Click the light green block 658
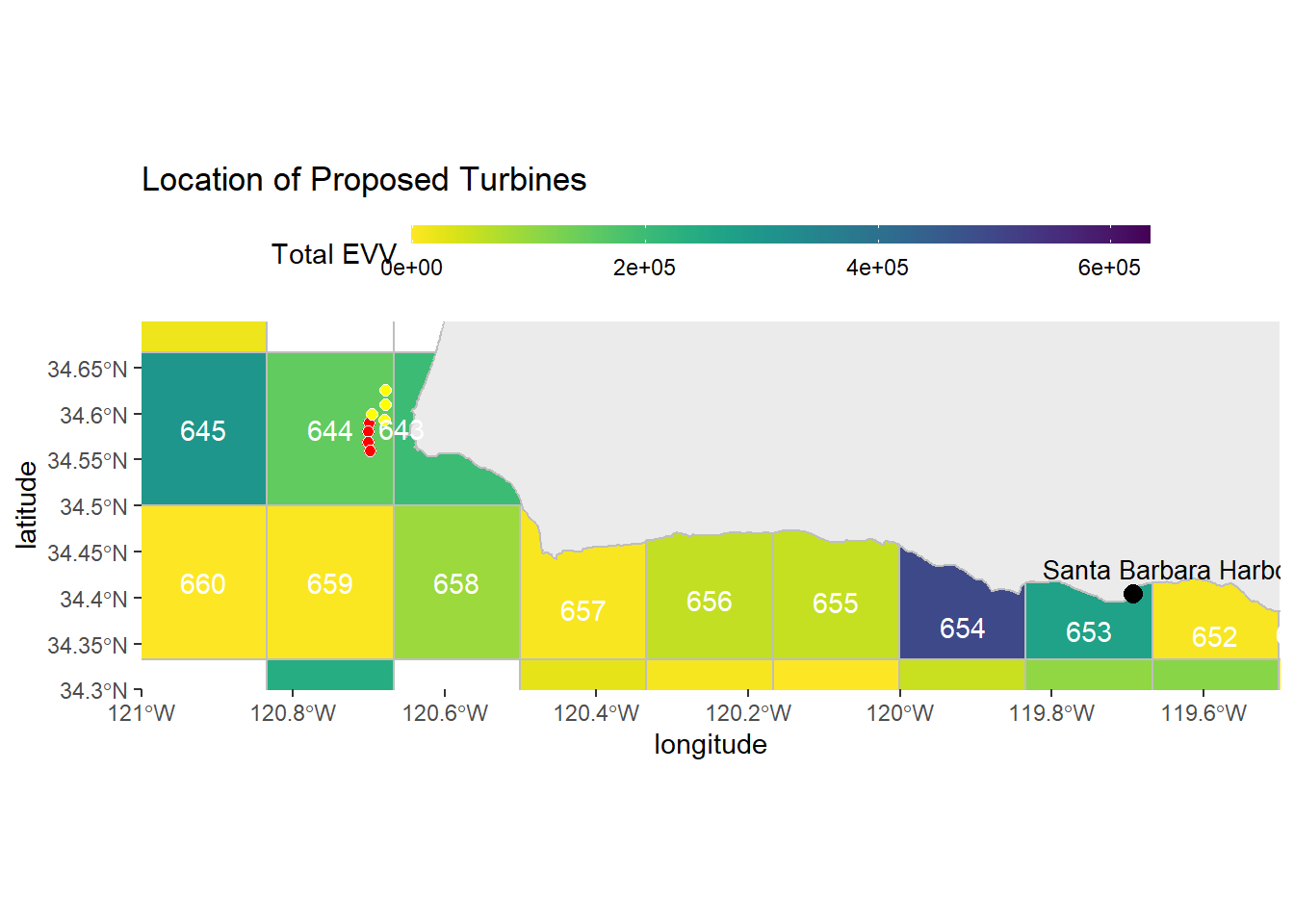Viewport: 1294px width, 924px height. 456,583
